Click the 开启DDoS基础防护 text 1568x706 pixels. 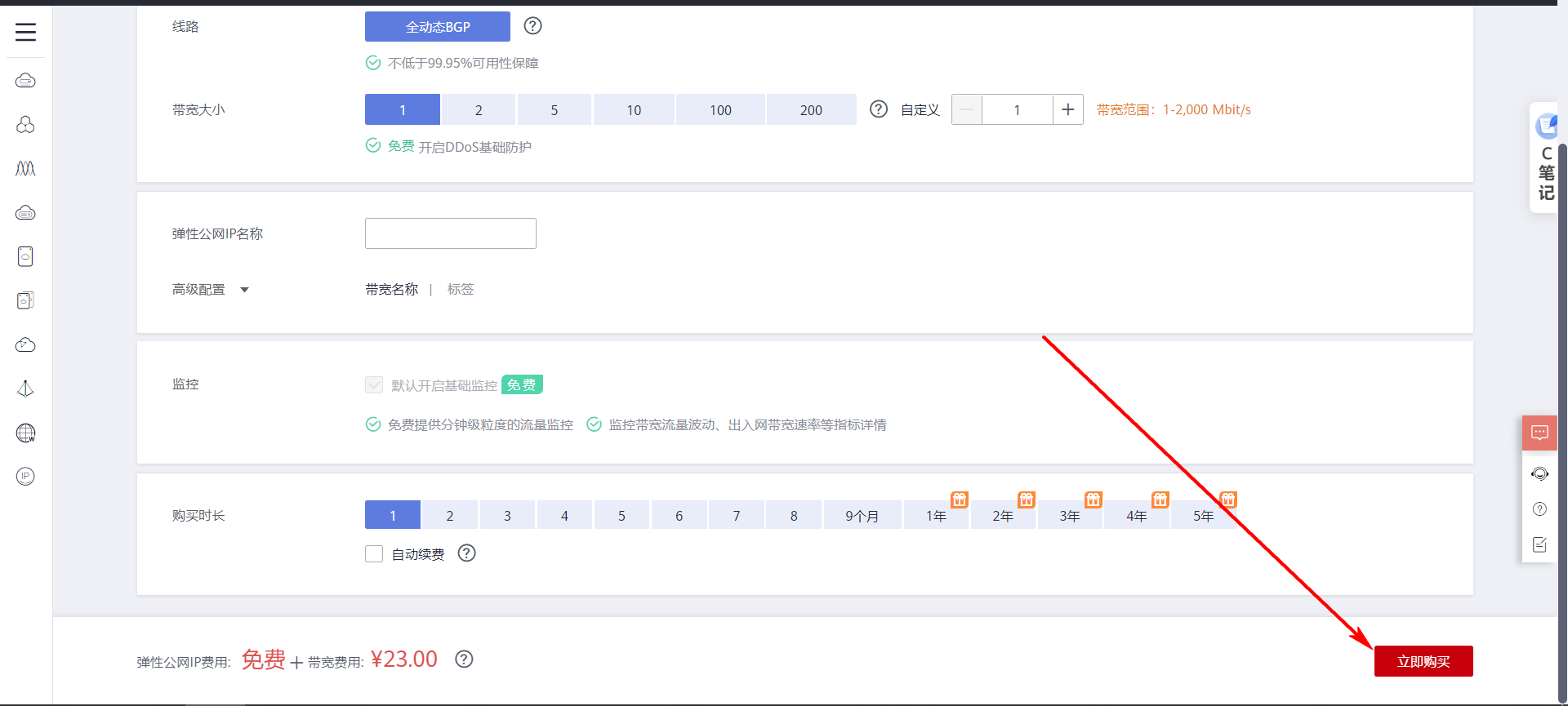[474, 147]
